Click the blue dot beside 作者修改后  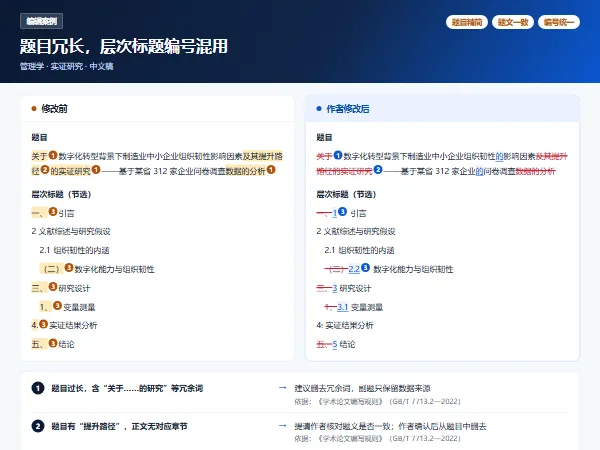pos(319,109)
